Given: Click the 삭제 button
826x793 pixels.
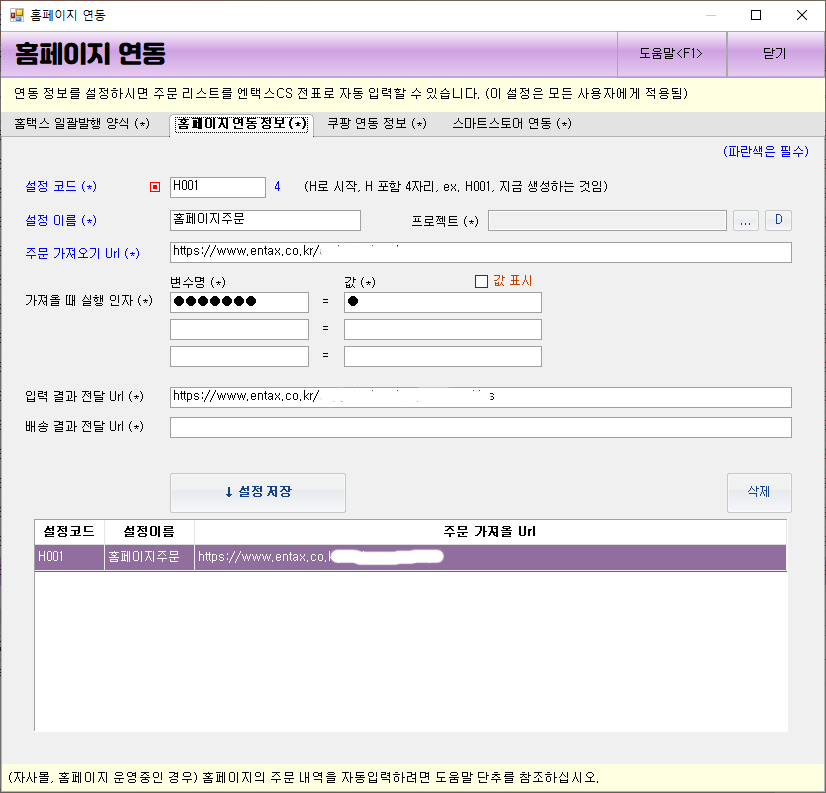Looking at the screenshot, I should pyautogui.click(x=758, y=492).
